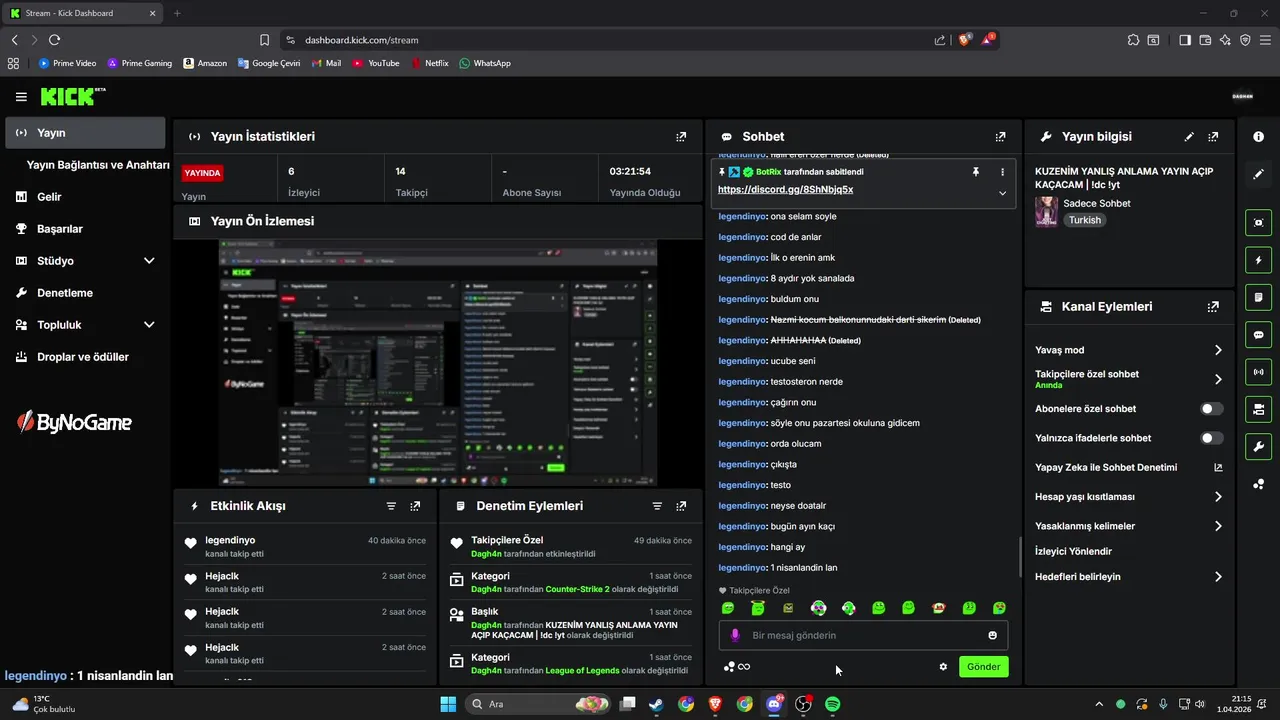Viewport: 1280px width, 720px height.
Task: Open Hedefleri belirleyin options
Action: 1218,577
